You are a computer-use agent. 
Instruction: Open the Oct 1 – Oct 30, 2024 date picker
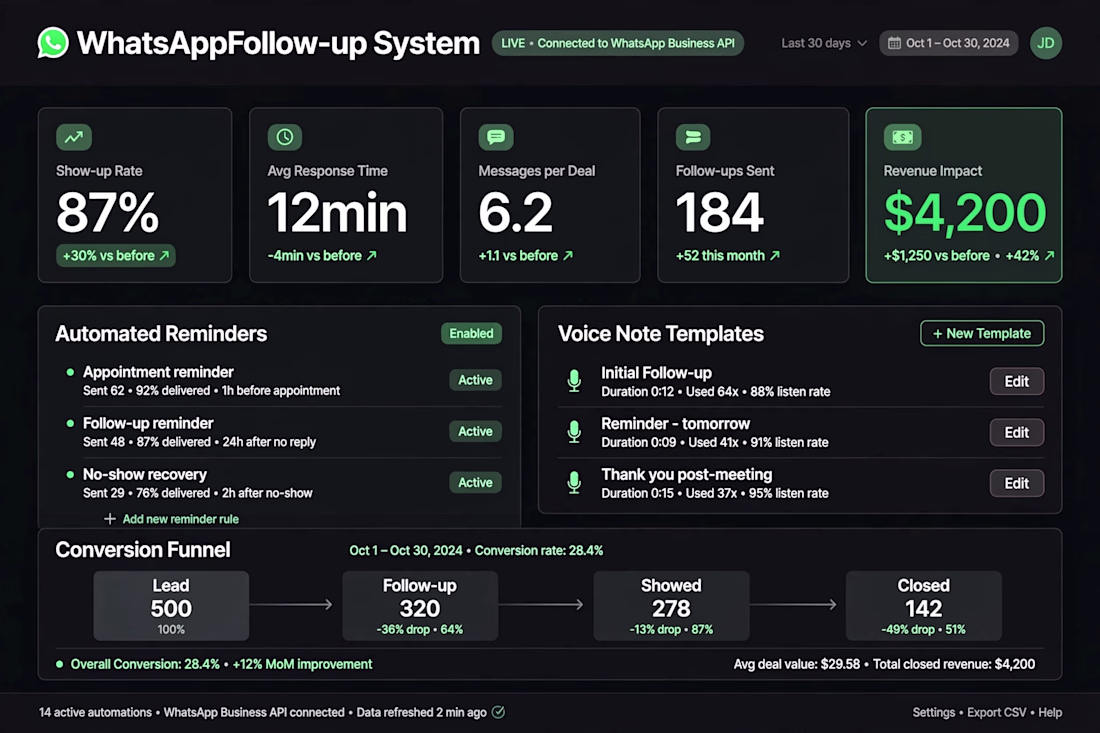point(948,43)
